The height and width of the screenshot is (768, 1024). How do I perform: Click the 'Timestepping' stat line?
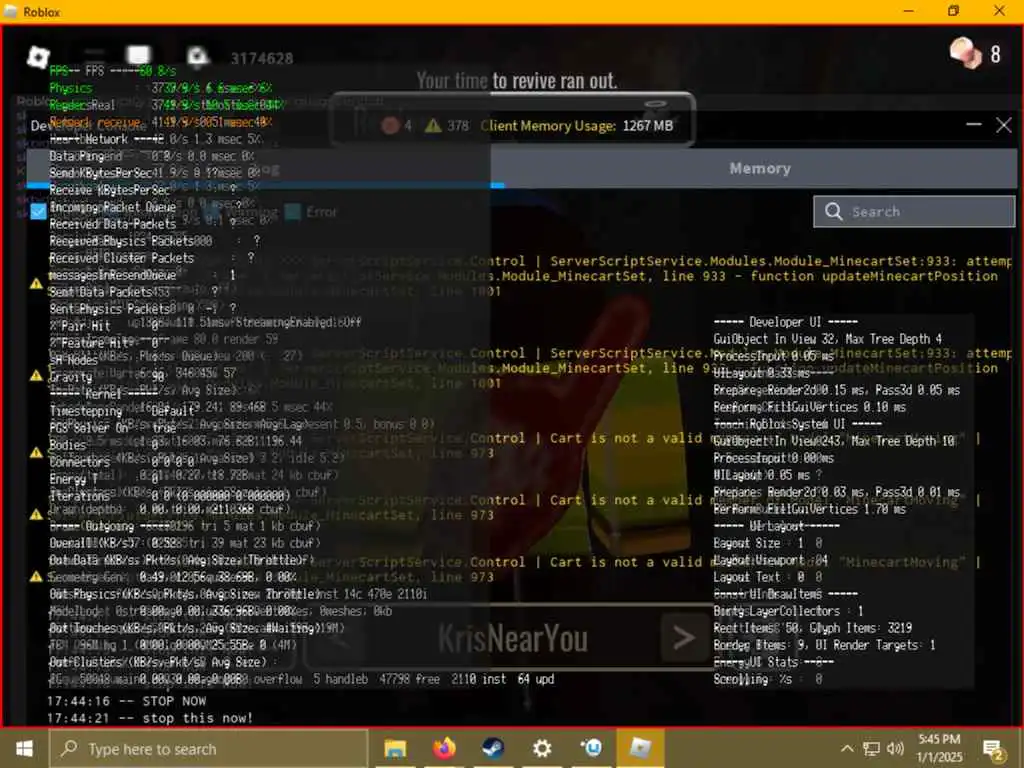(122, 411)
